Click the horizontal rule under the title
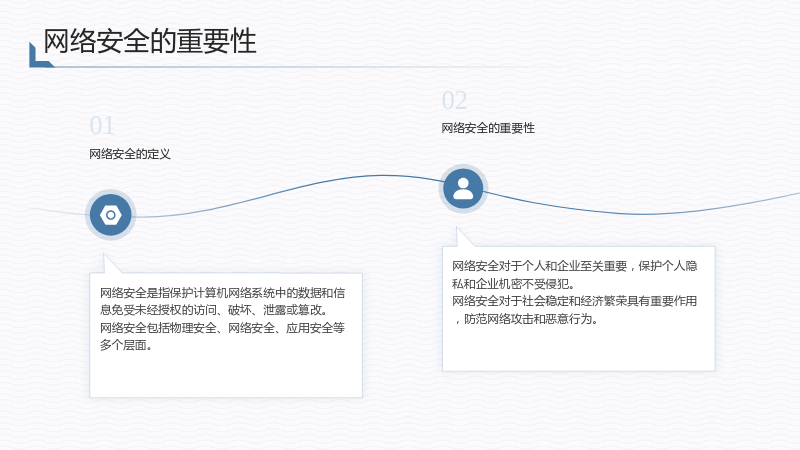This screenshot has width=800, height=450. (286, 67)
